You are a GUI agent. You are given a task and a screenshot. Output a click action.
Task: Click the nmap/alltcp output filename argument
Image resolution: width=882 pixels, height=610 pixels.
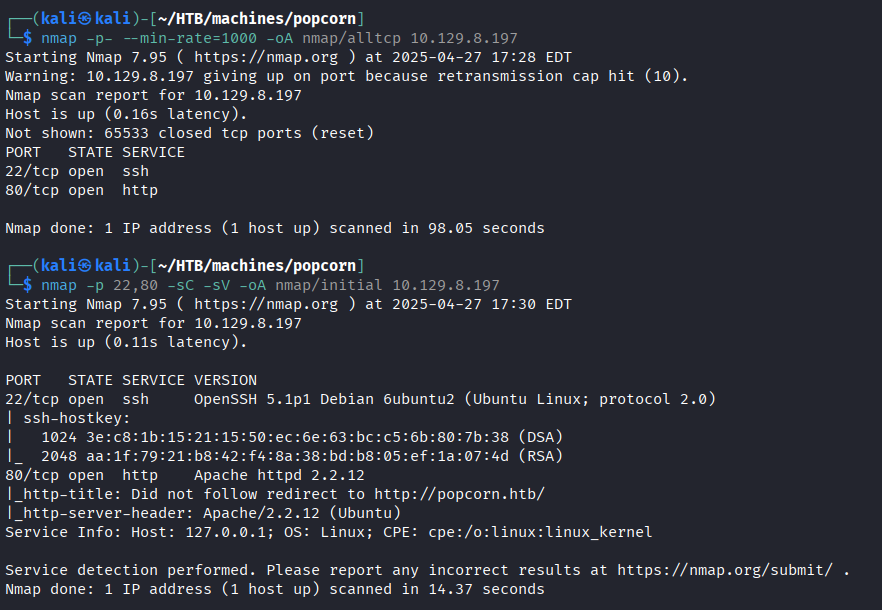coord(352,38)
